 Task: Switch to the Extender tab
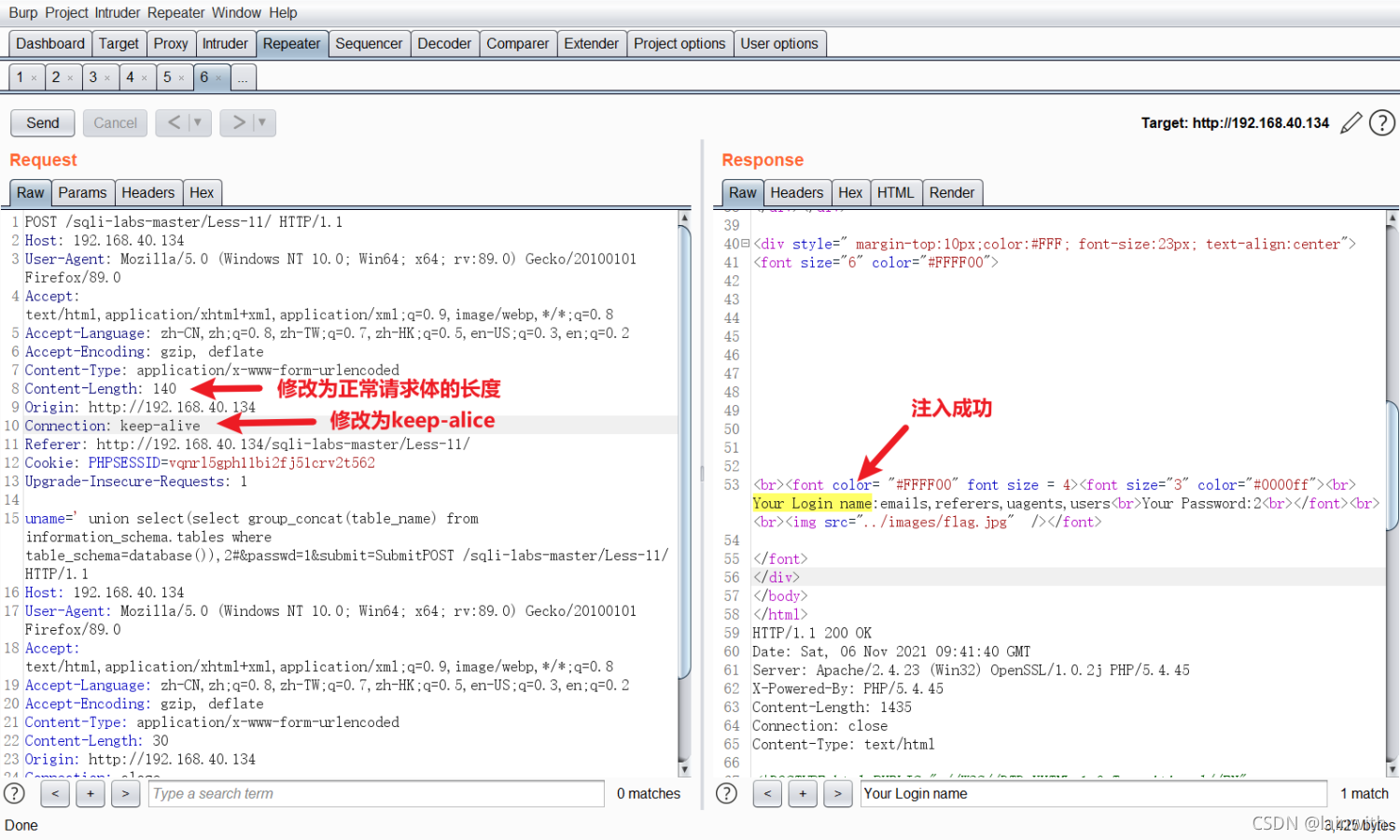[592, 44]
